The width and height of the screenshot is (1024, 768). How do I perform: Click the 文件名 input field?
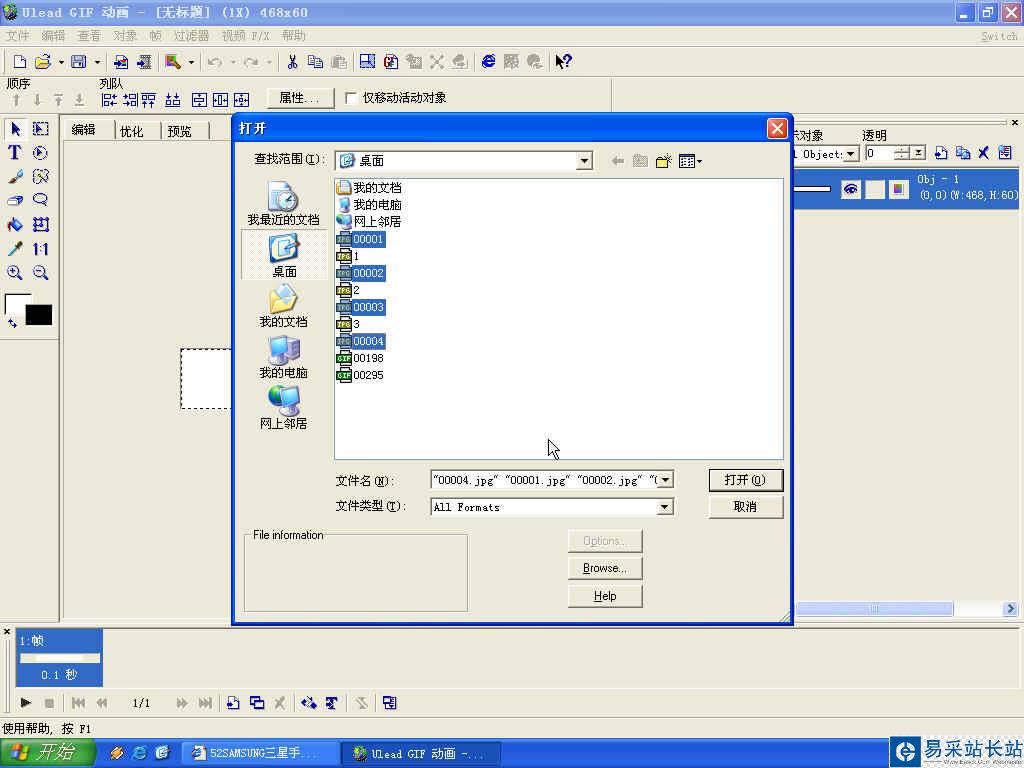coord(545,480)
